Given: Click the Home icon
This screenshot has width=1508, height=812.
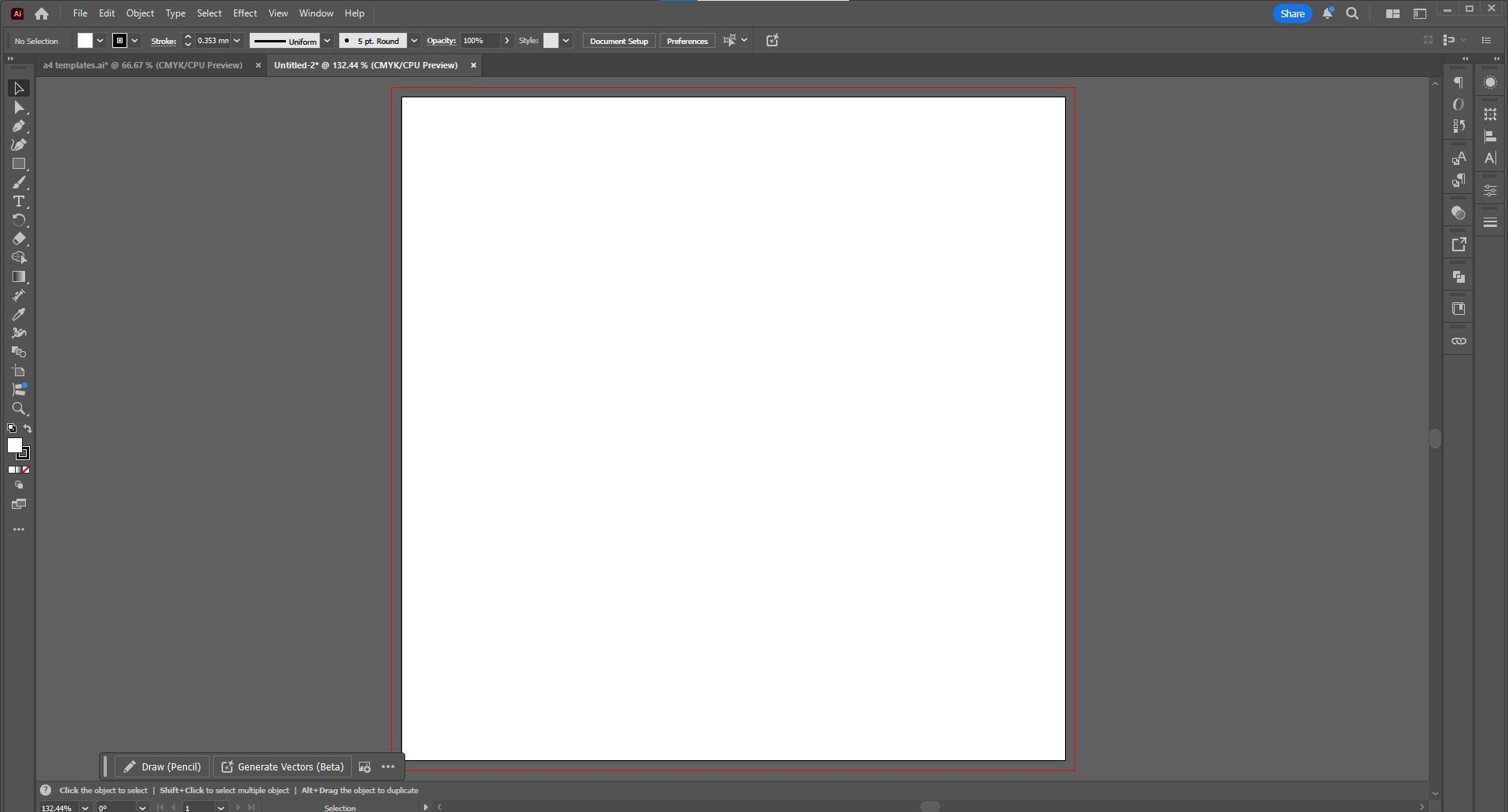Looking at the screenshot, I should [42, 13].
